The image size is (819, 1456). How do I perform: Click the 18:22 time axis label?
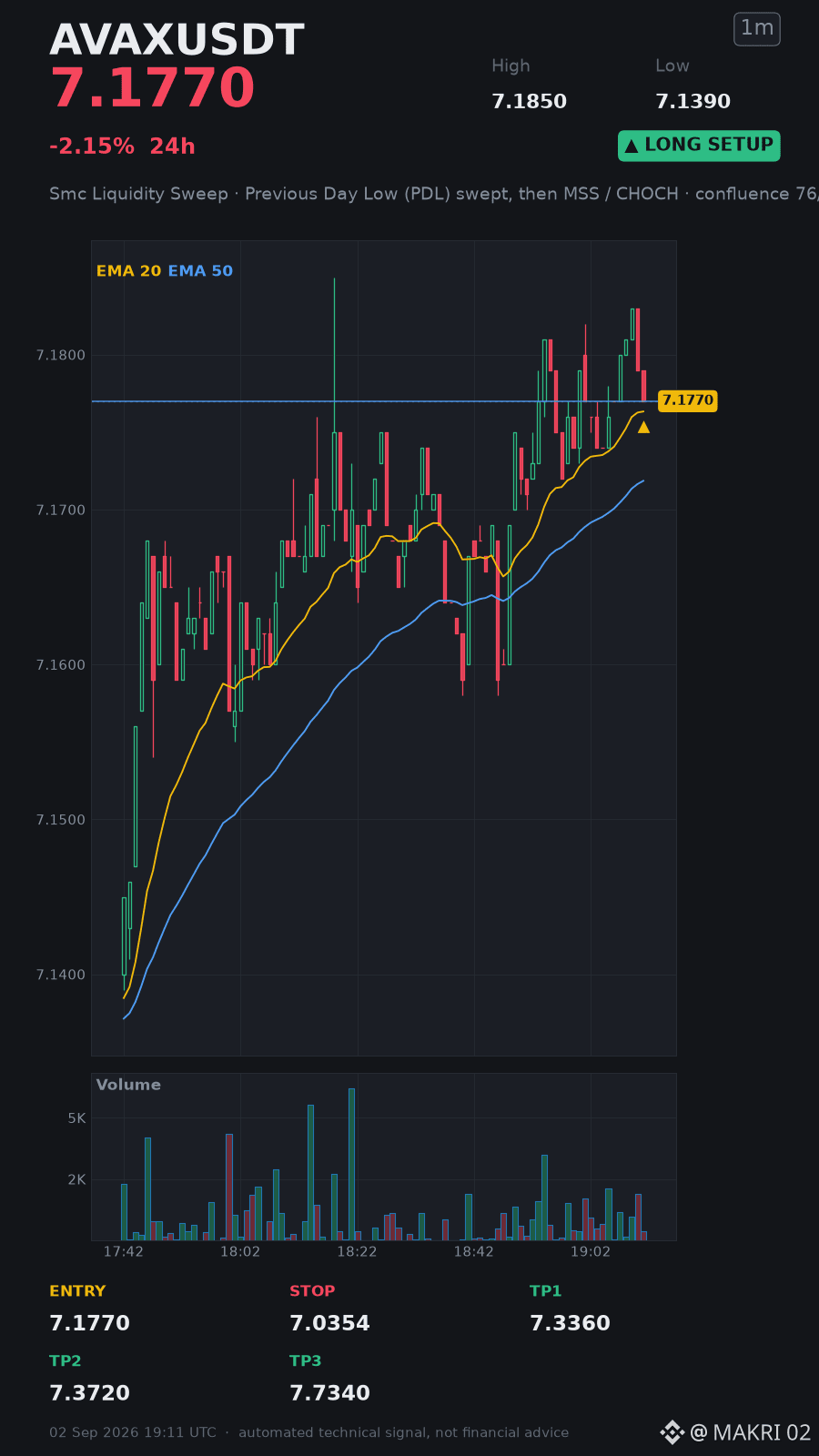click(x=357, y=1252)
